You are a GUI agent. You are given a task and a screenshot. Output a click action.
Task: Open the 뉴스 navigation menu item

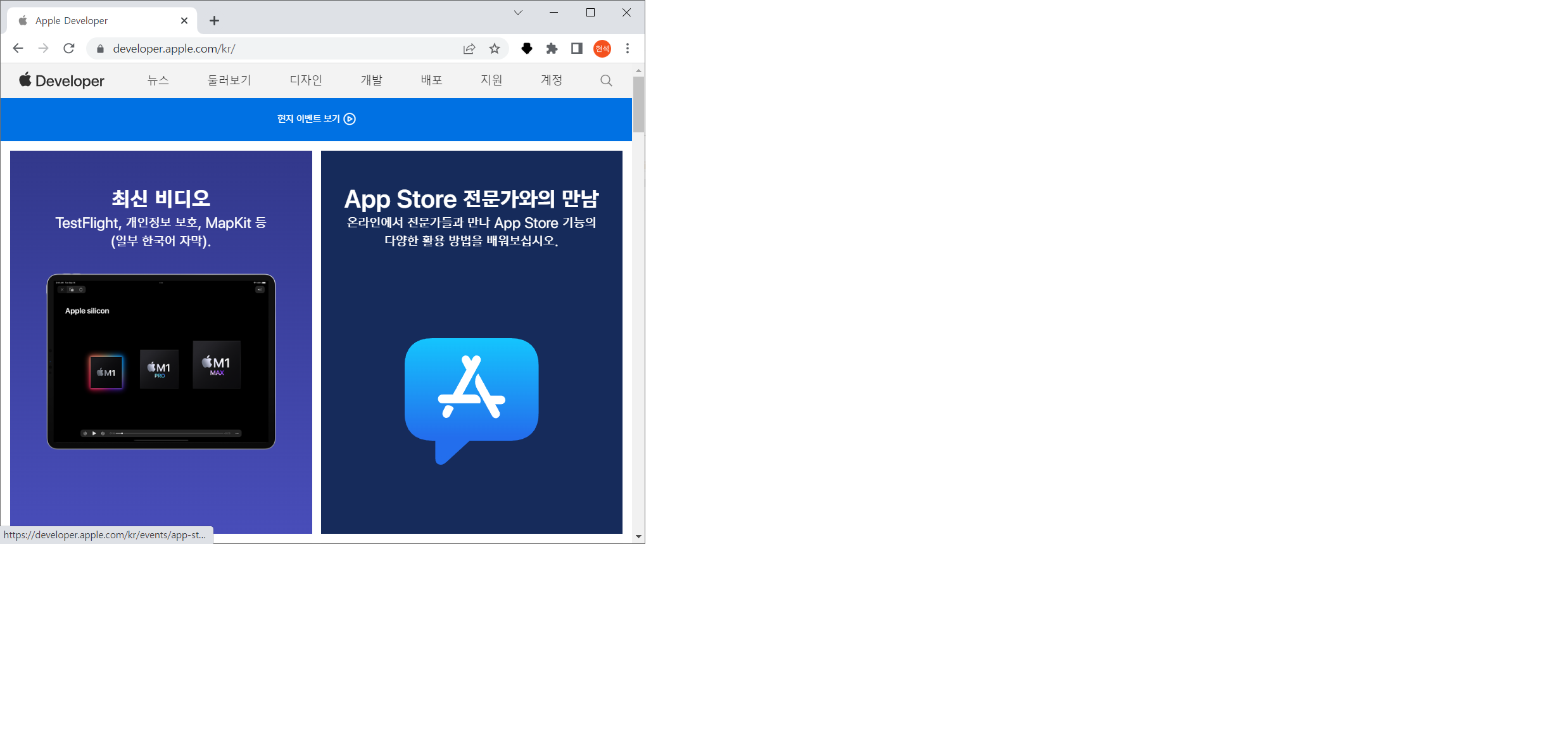coord(158,80)
